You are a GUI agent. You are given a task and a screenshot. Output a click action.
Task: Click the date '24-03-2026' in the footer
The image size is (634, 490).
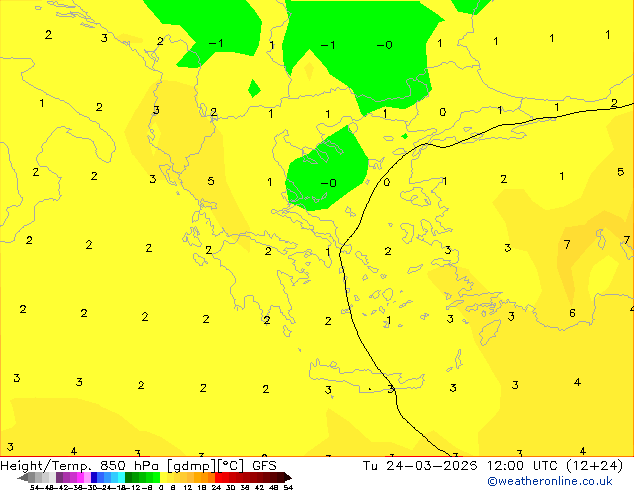coord(431,466)
